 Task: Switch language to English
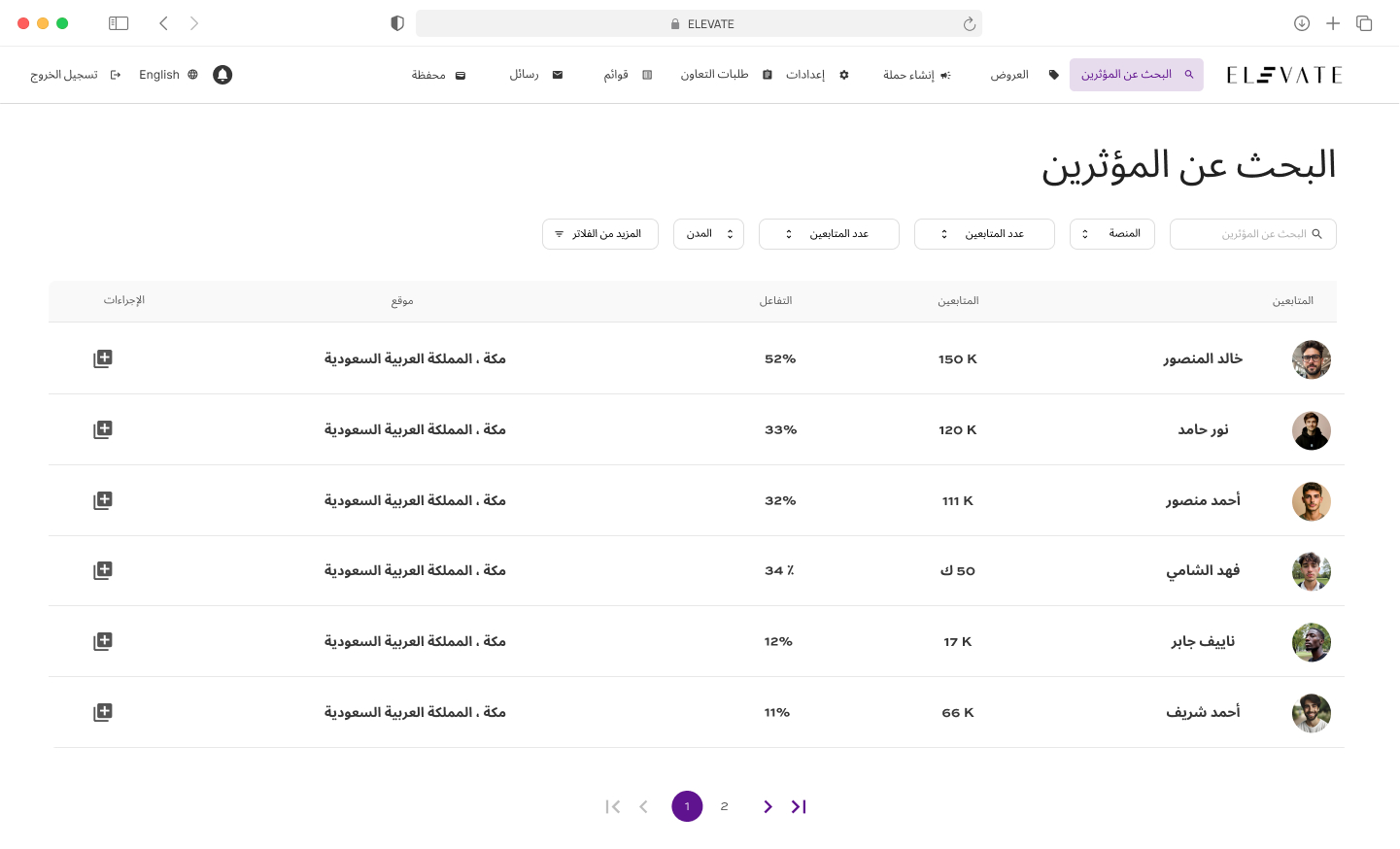(x=168, y=75)
